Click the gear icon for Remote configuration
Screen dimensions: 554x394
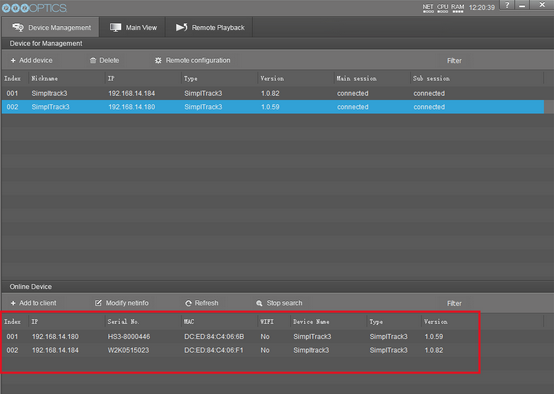158,60
